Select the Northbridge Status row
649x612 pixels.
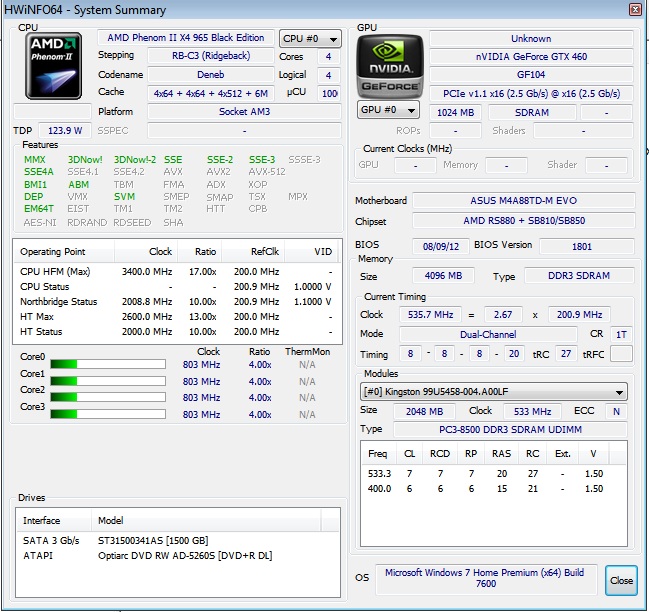coord(177,302)
